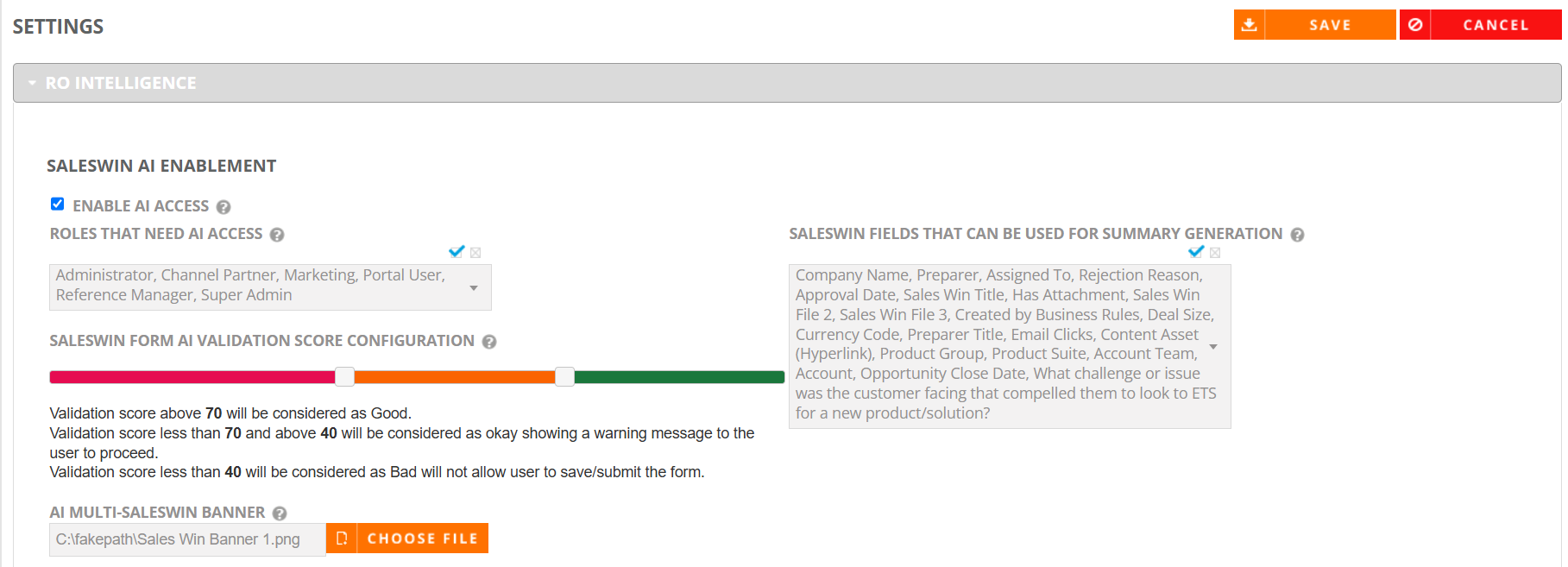Select all roles with blue checkmark icon

tap(457, 251)
